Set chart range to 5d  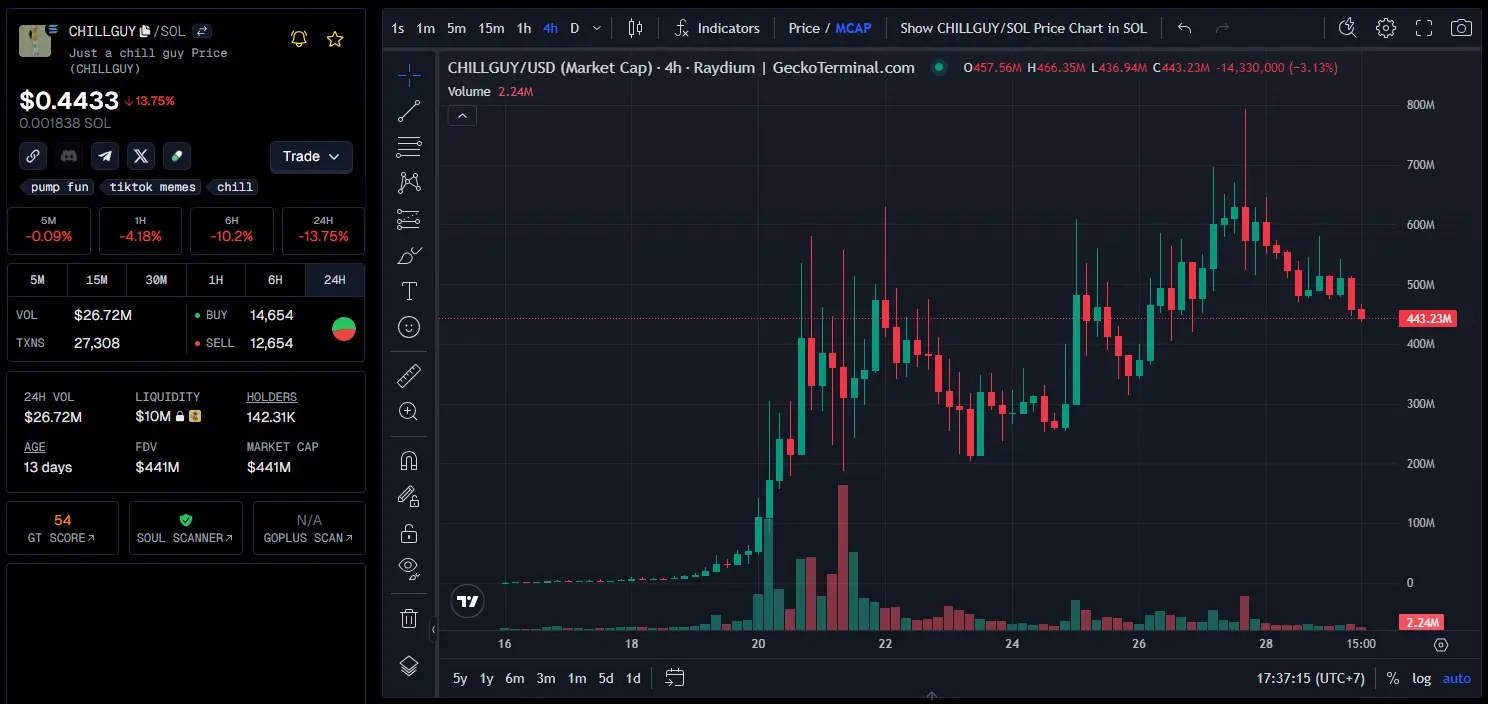606,678
